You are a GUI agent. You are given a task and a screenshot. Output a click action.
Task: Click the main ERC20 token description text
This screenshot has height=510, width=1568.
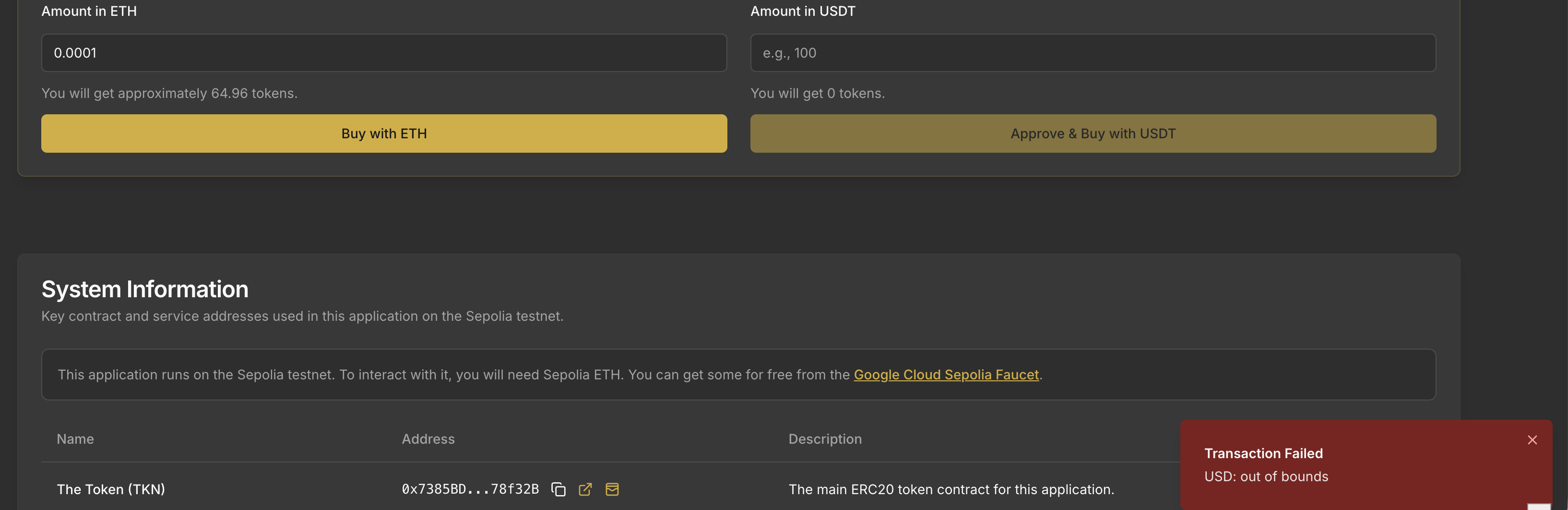pyautogui.click(x=951, y=489)
